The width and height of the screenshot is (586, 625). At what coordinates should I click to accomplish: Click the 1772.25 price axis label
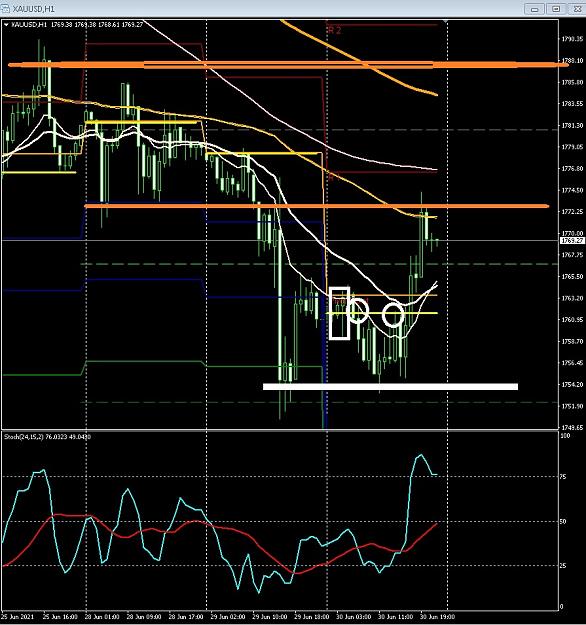click(x=572, y=212)
